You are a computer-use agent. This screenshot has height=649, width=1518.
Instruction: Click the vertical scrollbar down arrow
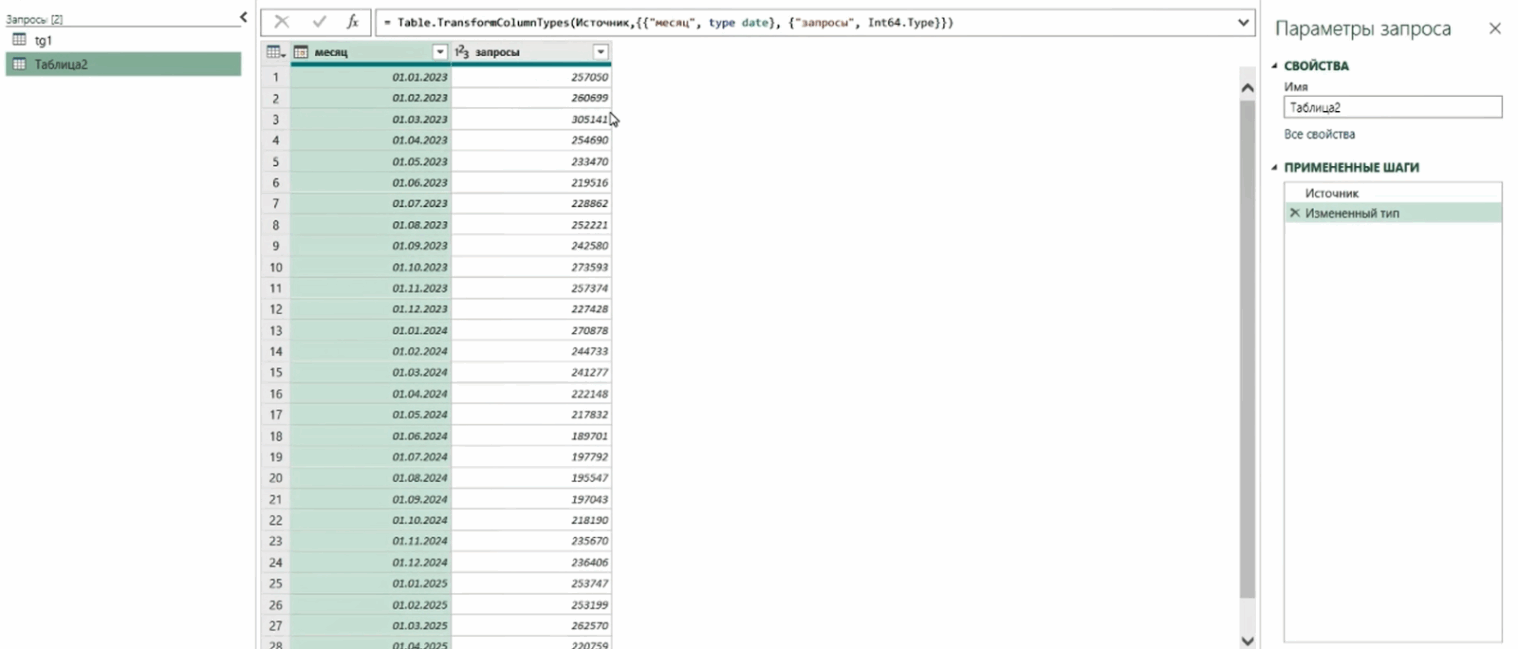pos(1247,640)
